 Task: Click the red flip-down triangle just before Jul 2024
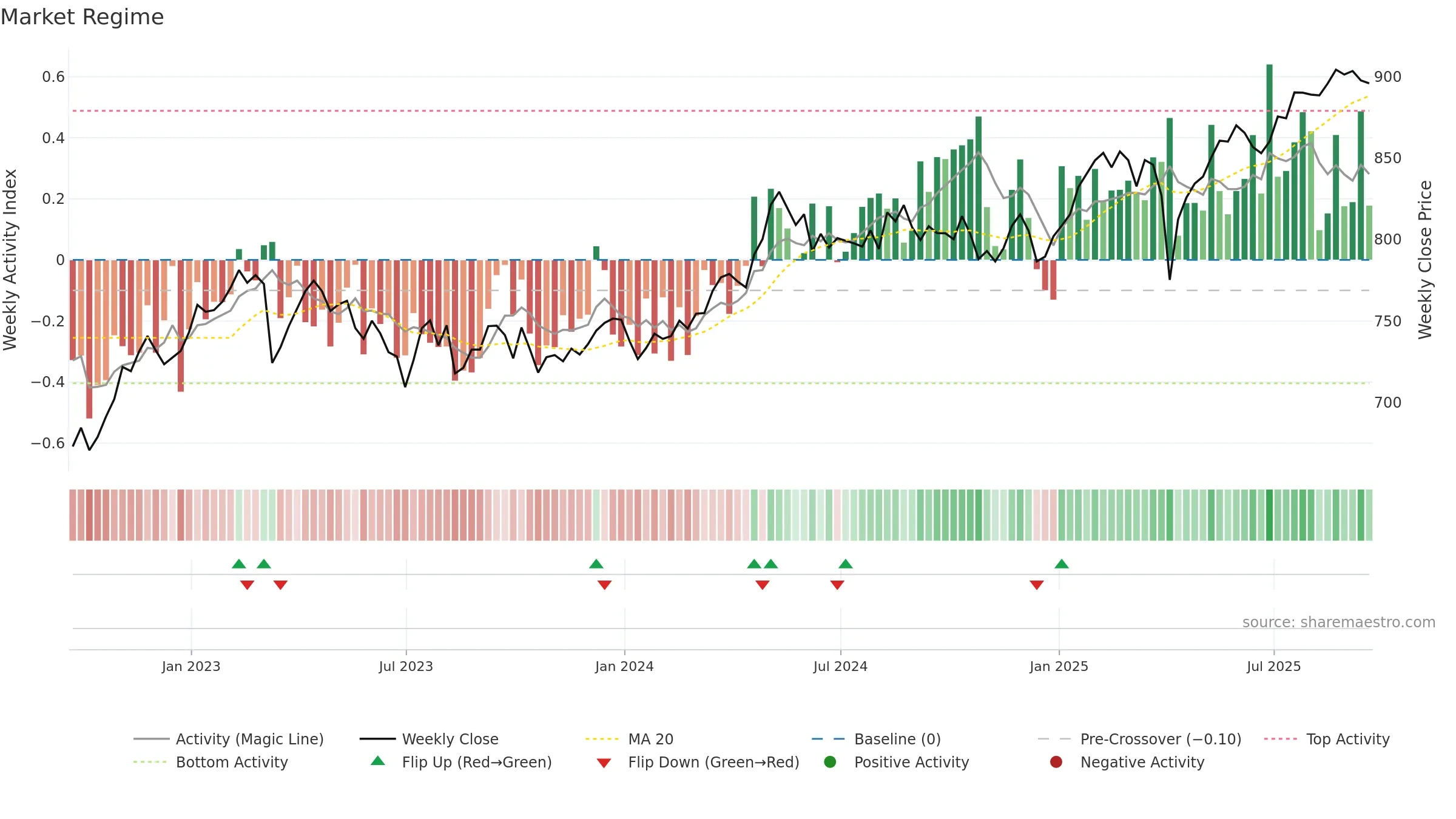click(837, 585)
